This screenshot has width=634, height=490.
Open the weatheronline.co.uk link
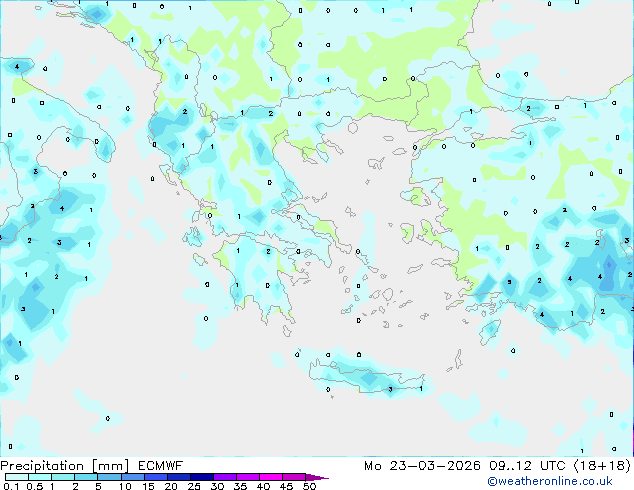550,481
